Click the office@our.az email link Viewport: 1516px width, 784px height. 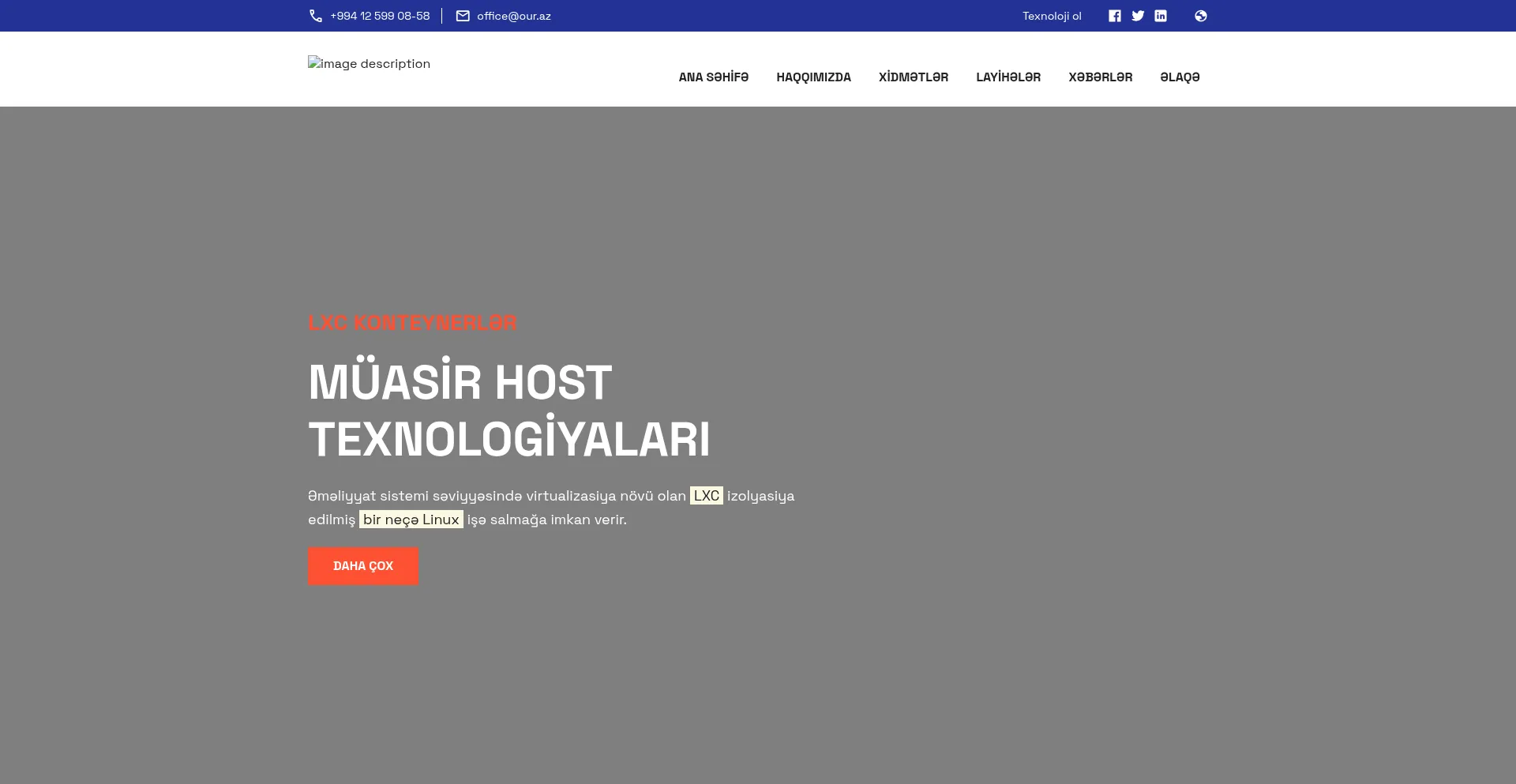513,16
